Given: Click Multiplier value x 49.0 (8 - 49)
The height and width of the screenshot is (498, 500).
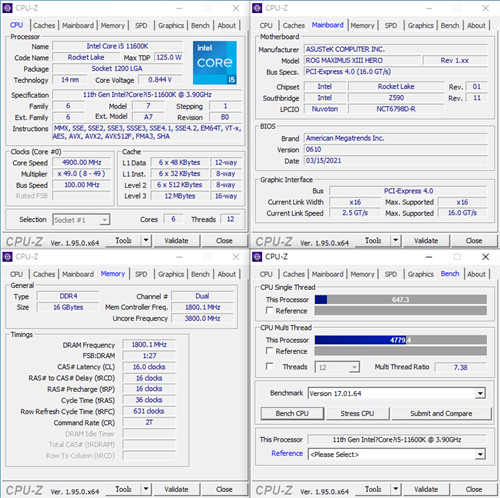Looking at the screenshot, I should [x=82, y=174].
